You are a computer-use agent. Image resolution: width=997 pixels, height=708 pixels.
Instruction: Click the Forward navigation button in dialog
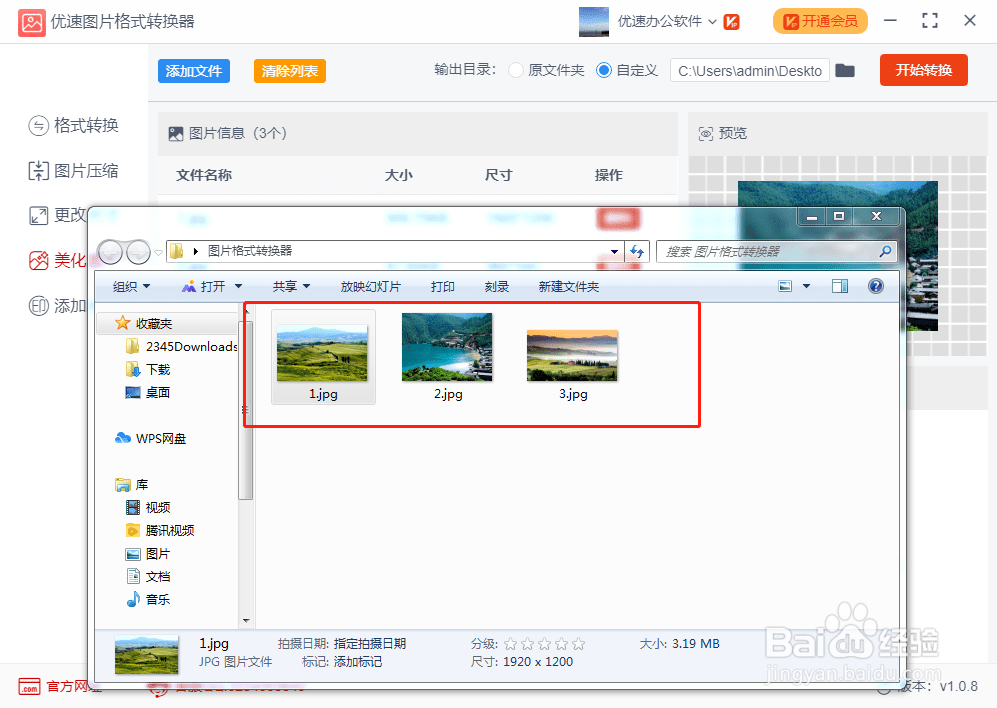click(x=137, y=252)
